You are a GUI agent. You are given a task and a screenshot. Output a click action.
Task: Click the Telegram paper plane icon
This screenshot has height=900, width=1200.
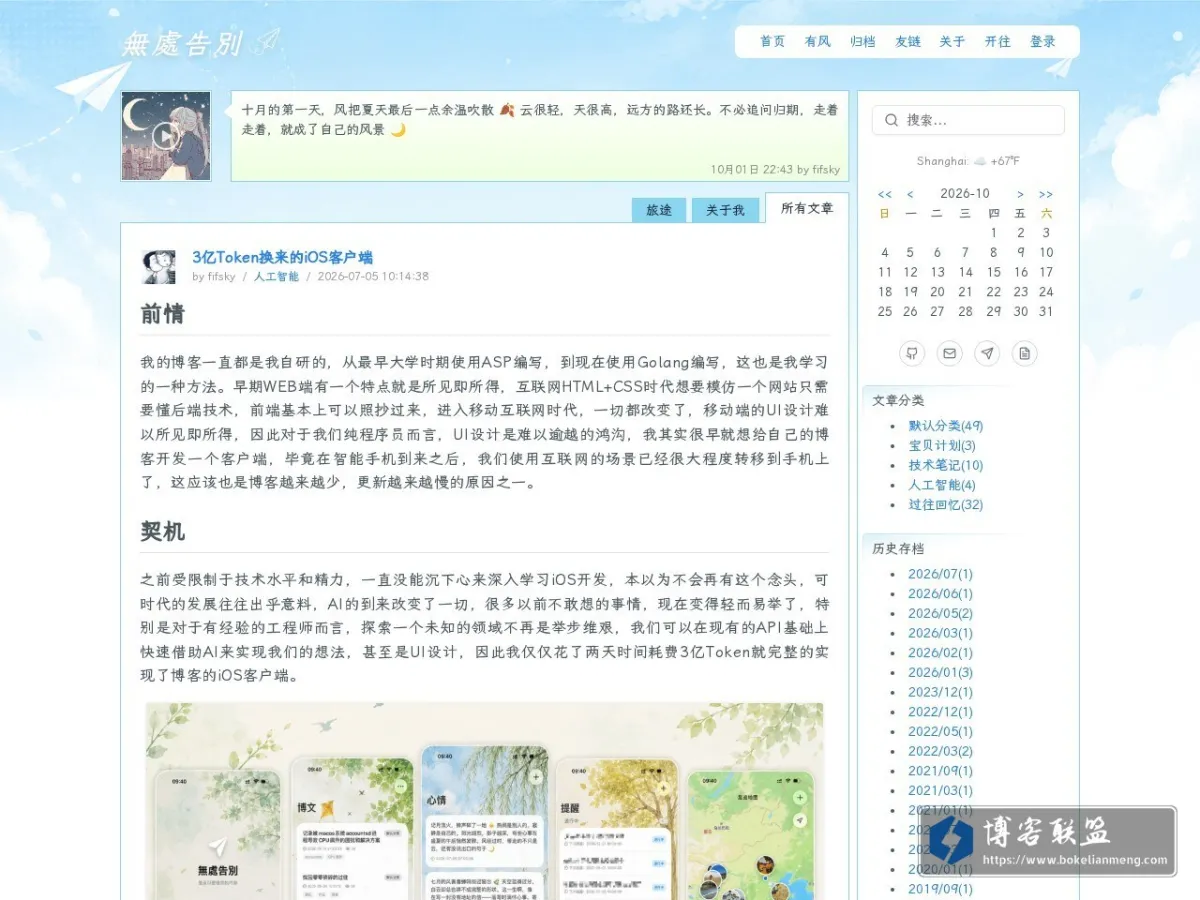pos(987,353)
